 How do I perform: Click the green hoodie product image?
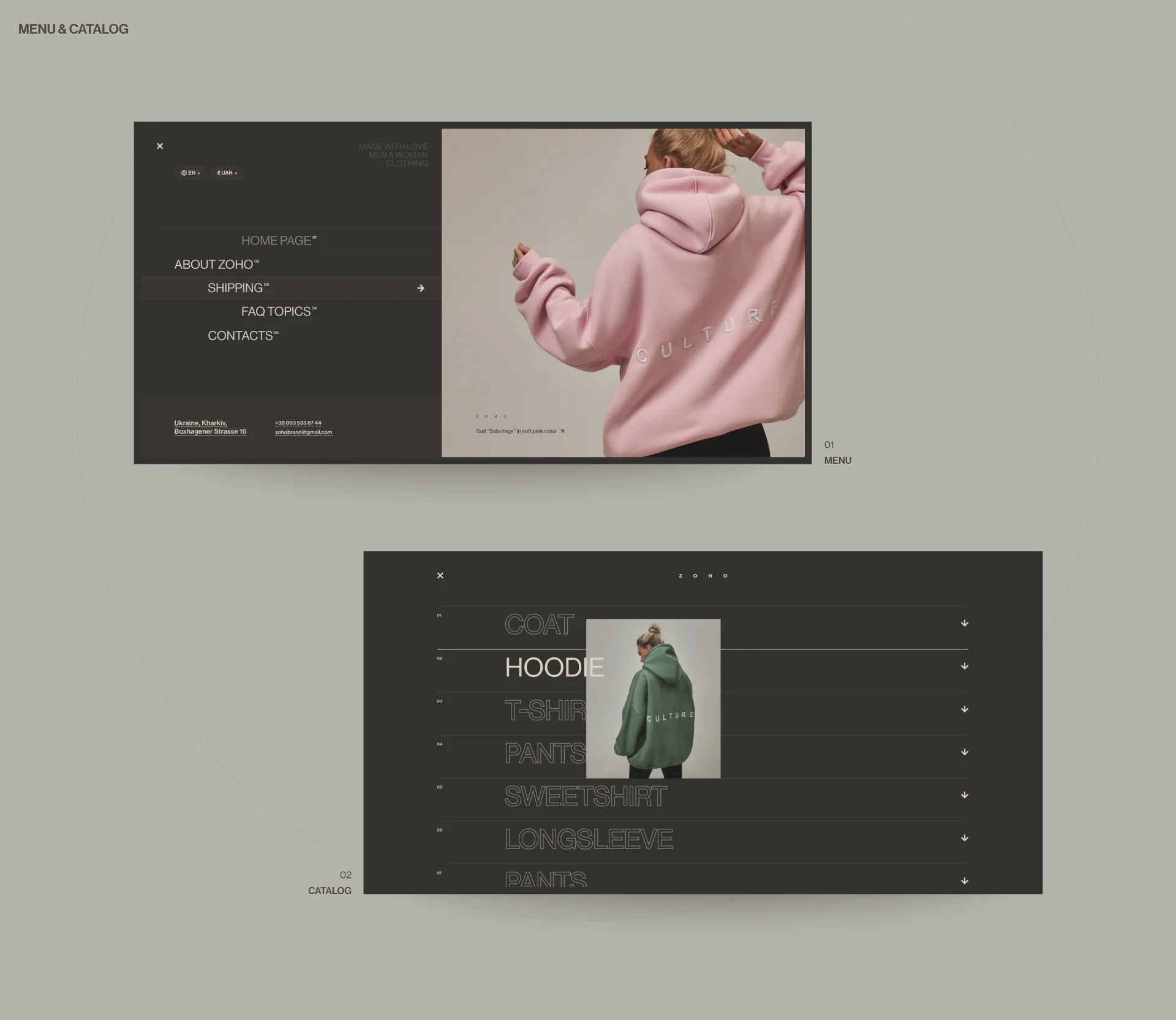[x=654, y=698]
